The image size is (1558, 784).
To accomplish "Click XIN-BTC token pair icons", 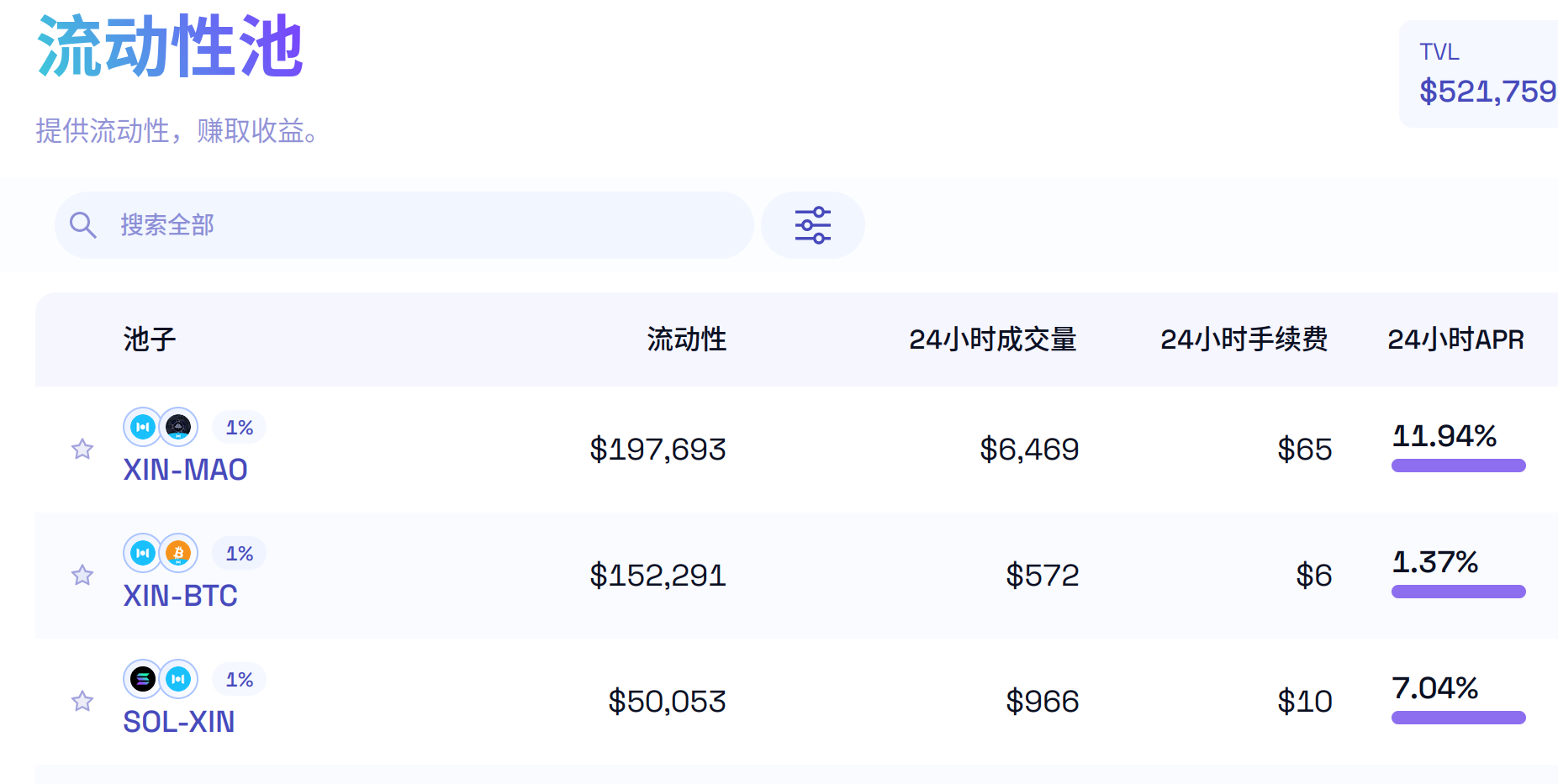I will pos(161,554).
